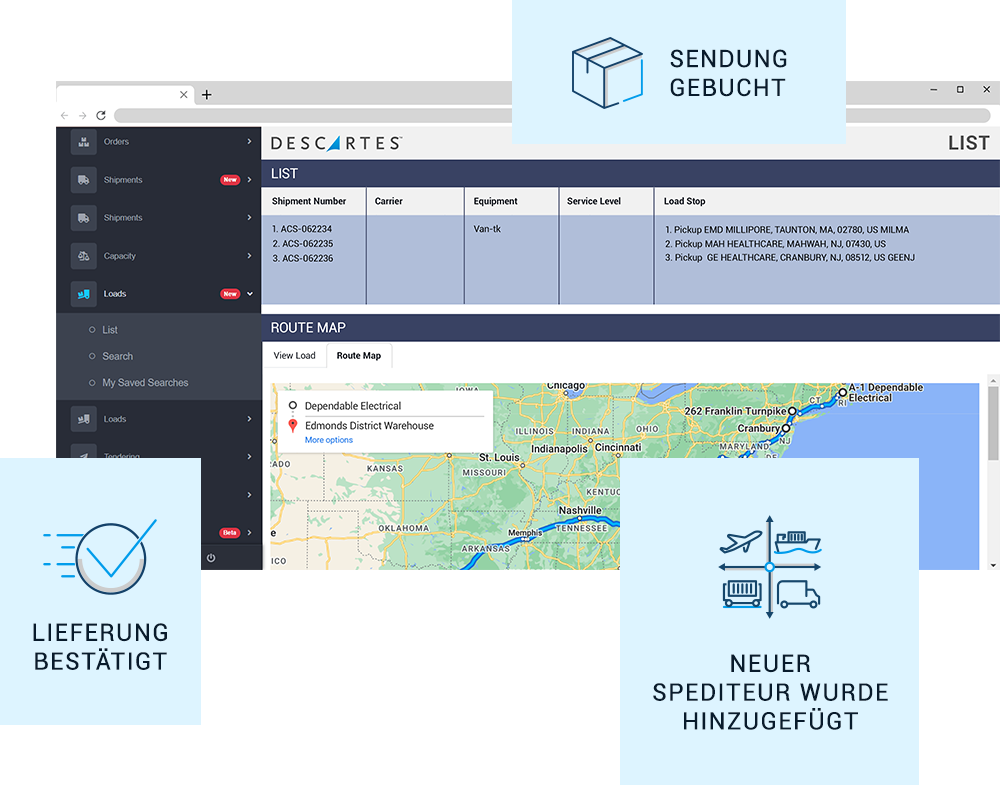Expand the unbadged Shipments entry chevron

point(249,218)
